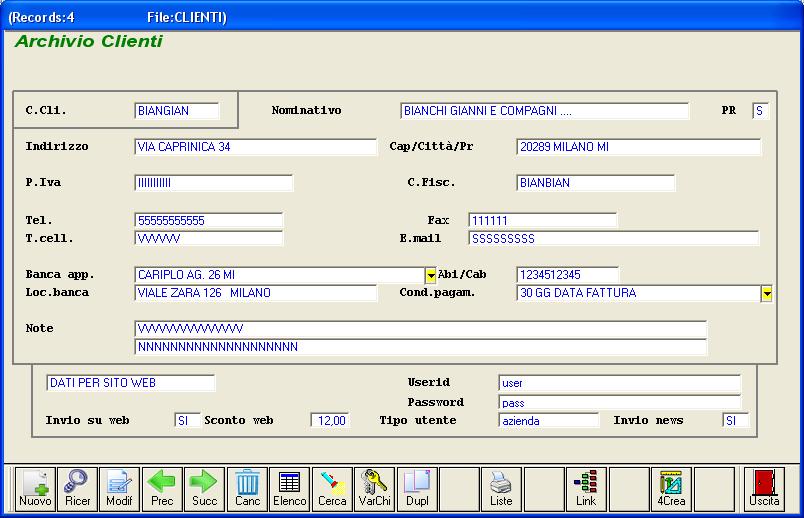Open VarChi keys icon
The height and width of the screenshot is (518, 804).
(374, 489)
